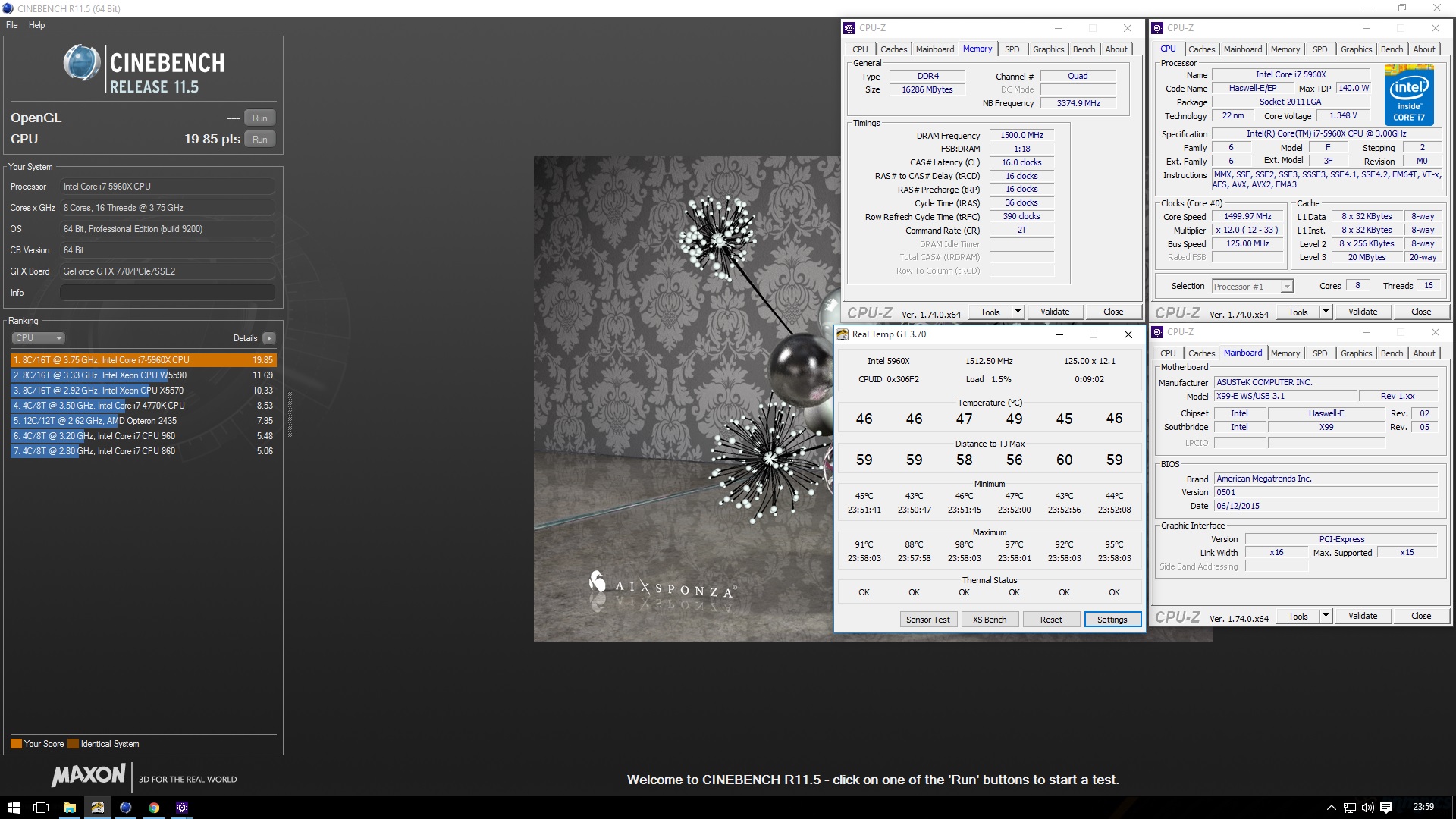
Task: Switch to Real Temp via taskbar icon
Action: pyautogui.click(x=98, y=808)
